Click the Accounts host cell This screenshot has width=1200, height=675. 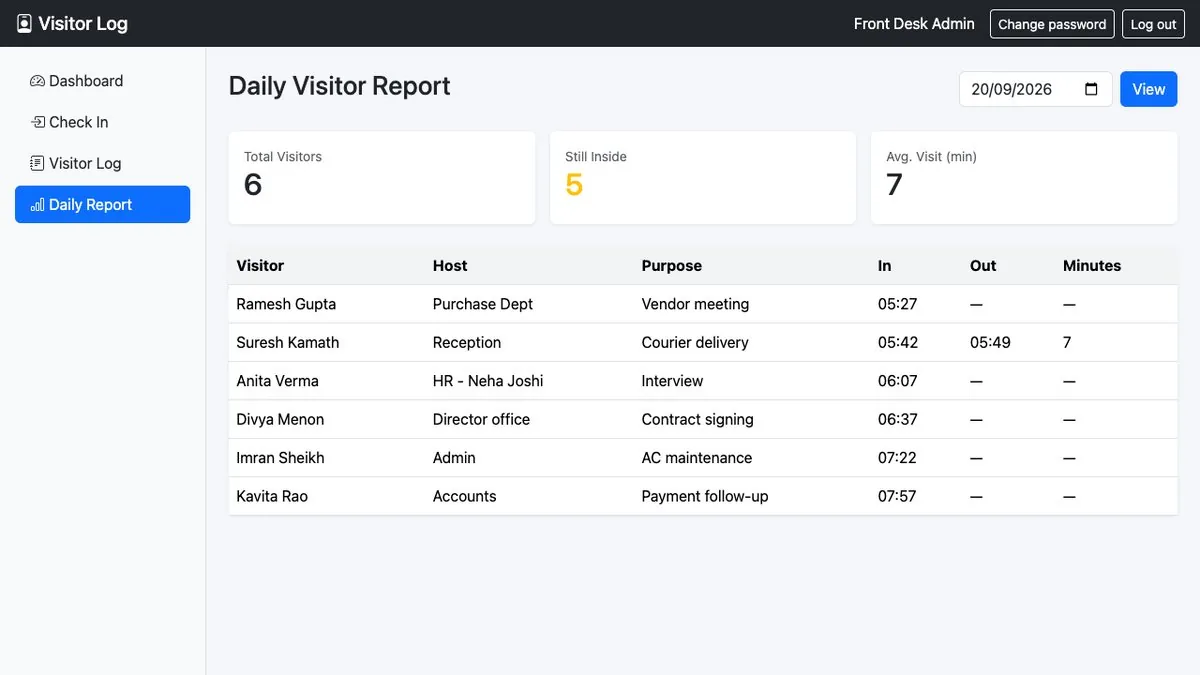tap(465, 496)
